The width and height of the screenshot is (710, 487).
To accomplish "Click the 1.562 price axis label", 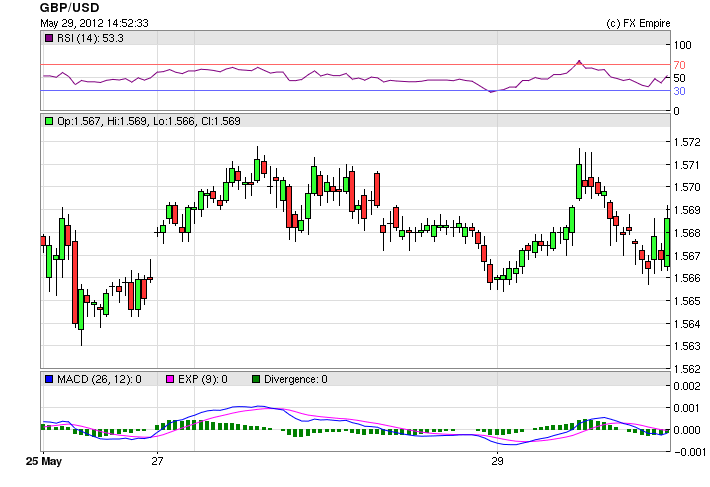I will tap(687, 369).
